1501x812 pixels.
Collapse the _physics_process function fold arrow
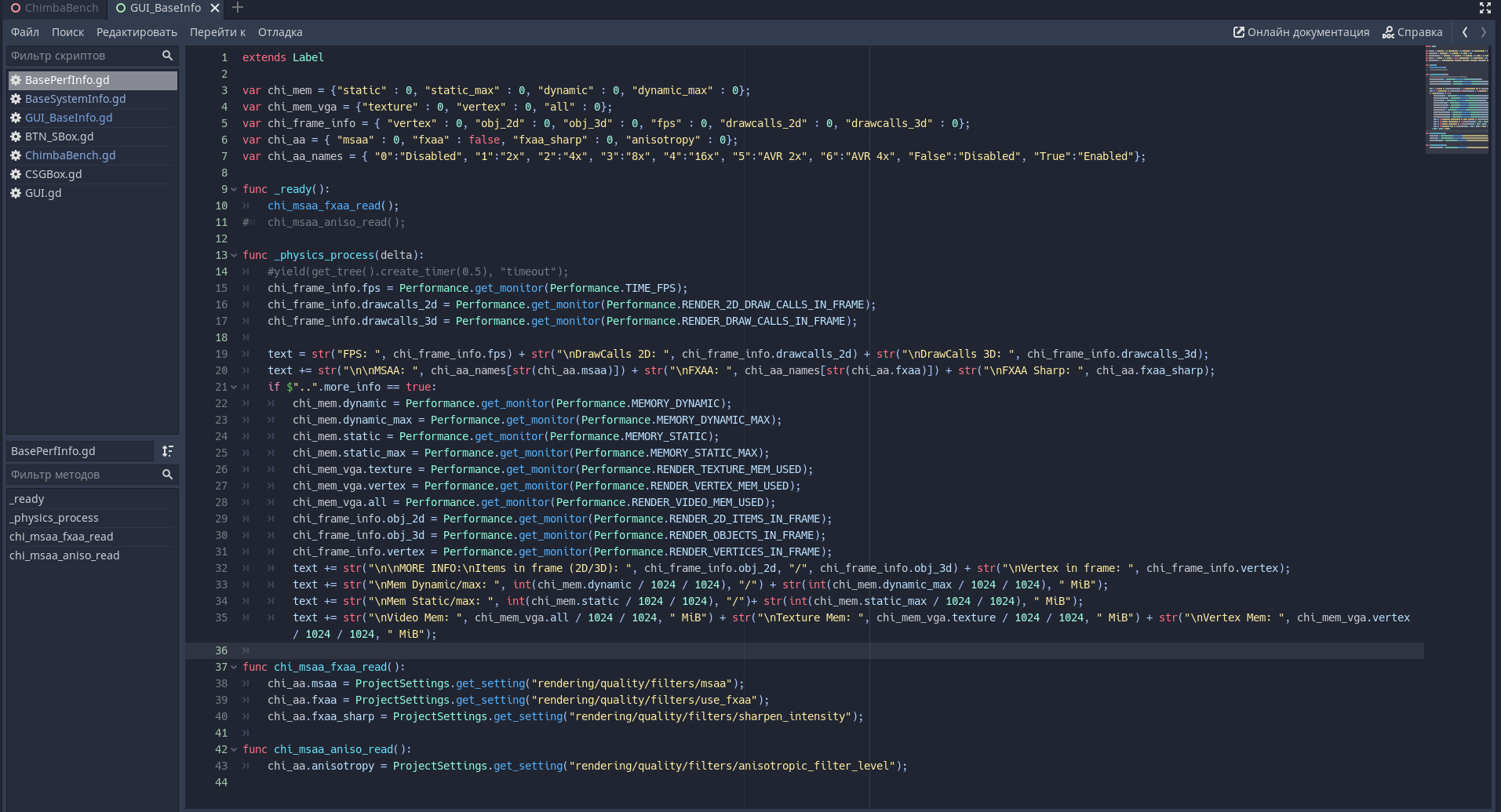pos(234,256)
